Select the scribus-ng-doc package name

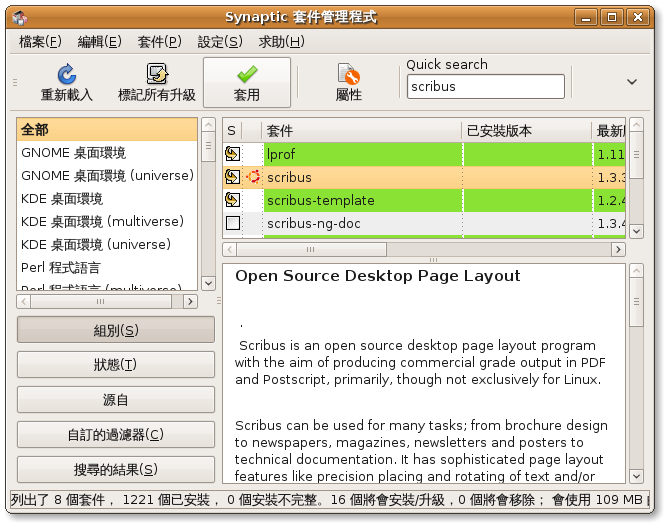pos(314,223)
